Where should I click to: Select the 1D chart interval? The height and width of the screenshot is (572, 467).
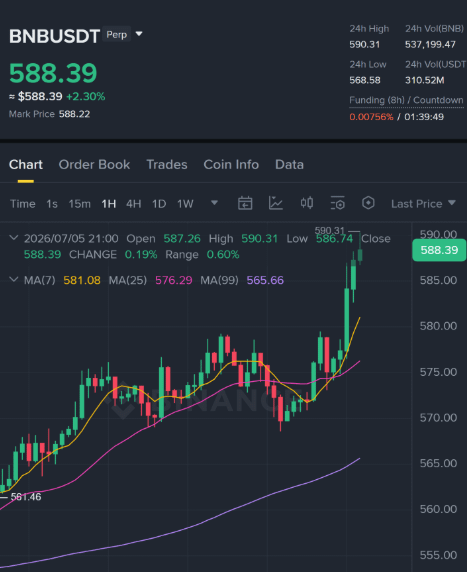click(x=159, y=204)
